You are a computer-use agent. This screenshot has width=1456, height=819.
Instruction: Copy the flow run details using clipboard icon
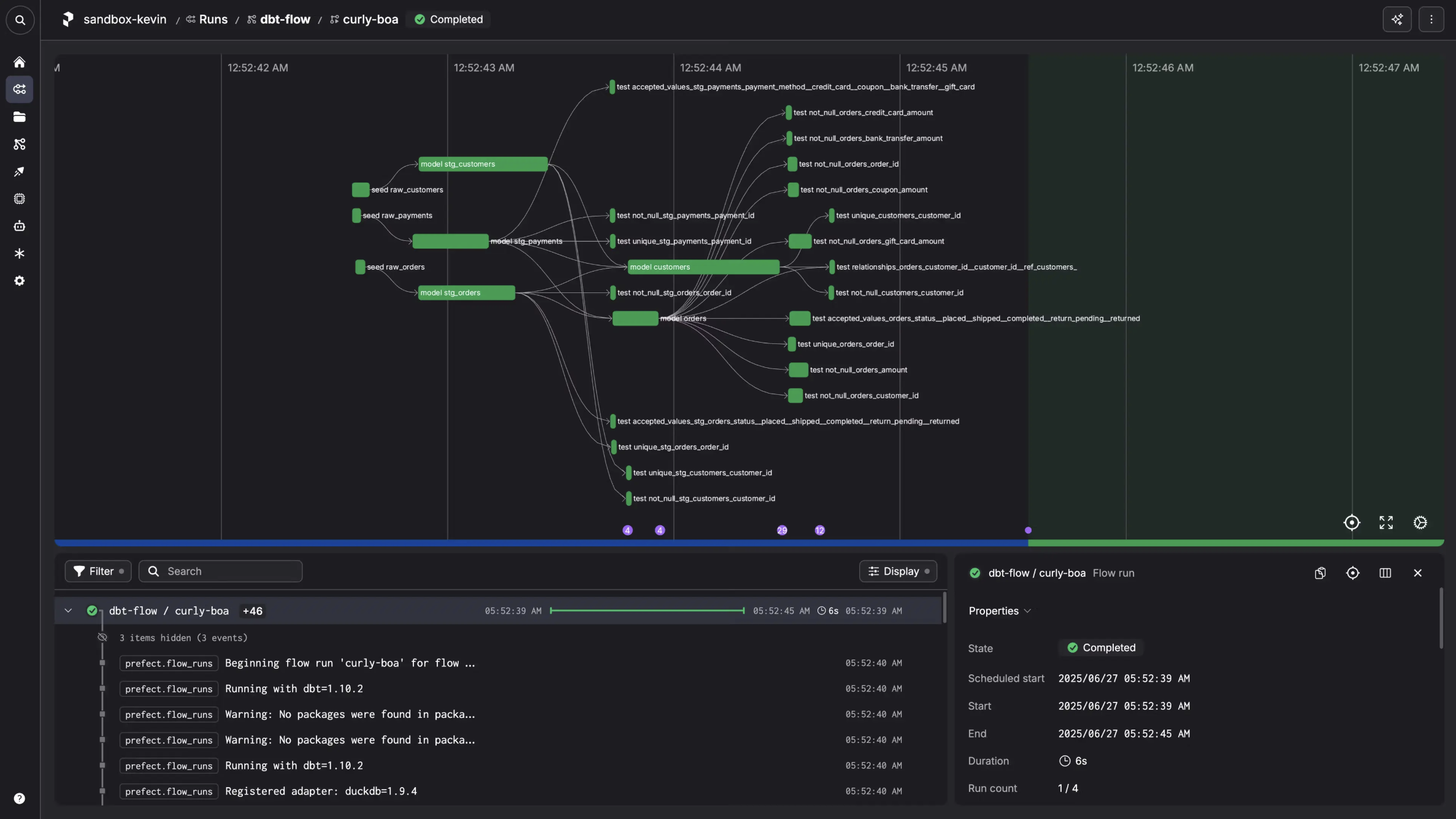(1320, 573)
